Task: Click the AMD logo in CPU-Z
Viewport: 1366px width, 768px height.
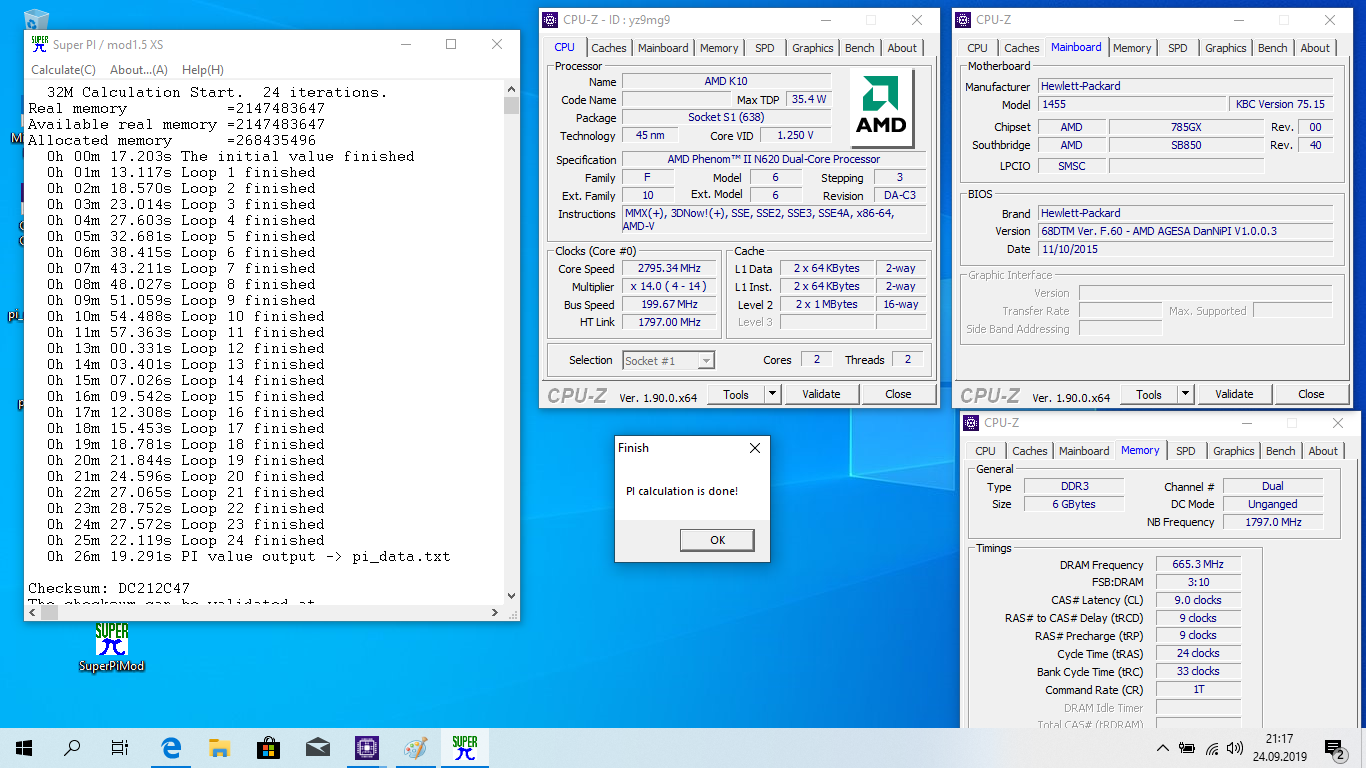Action: [x=881, y=108]
